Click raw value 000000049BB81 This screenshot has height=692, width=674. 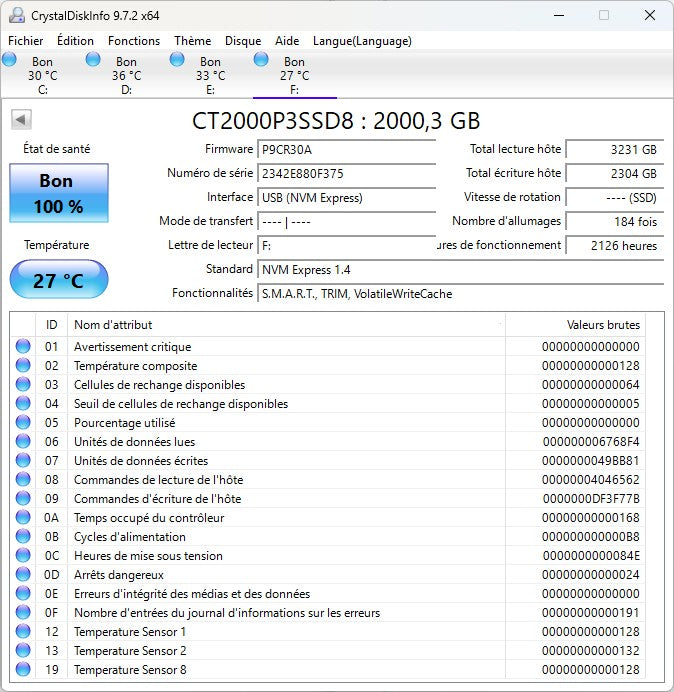pos(591,461)
